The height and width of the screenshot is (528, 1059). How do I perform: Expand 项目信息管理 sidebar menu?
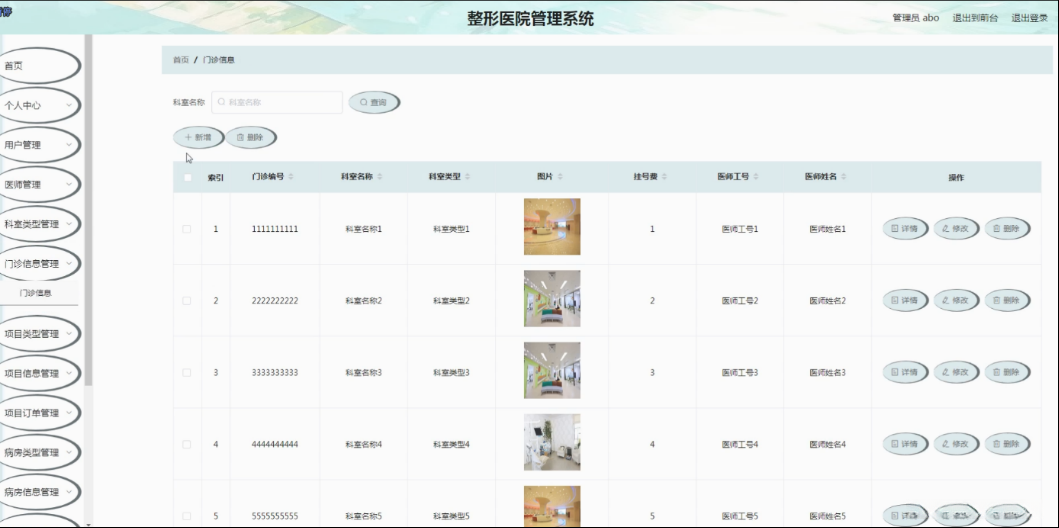(39, 373)
